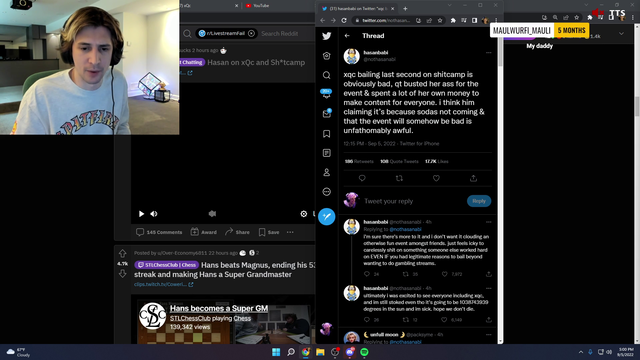Image resolution: width=640 pixels, height=360 pixels.
Task: Downvote the Hans beats Magnus post
Action: coord(122,274)
